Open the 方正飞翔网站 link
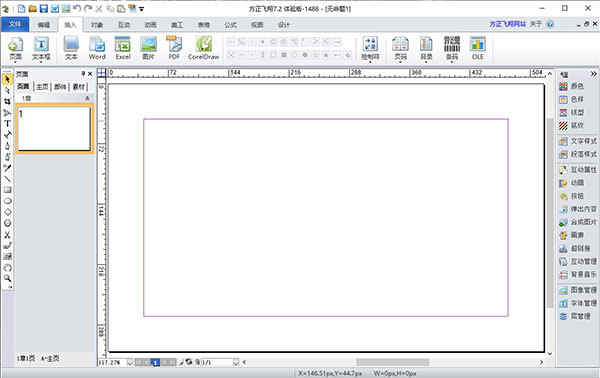 [x=507, y=24]
